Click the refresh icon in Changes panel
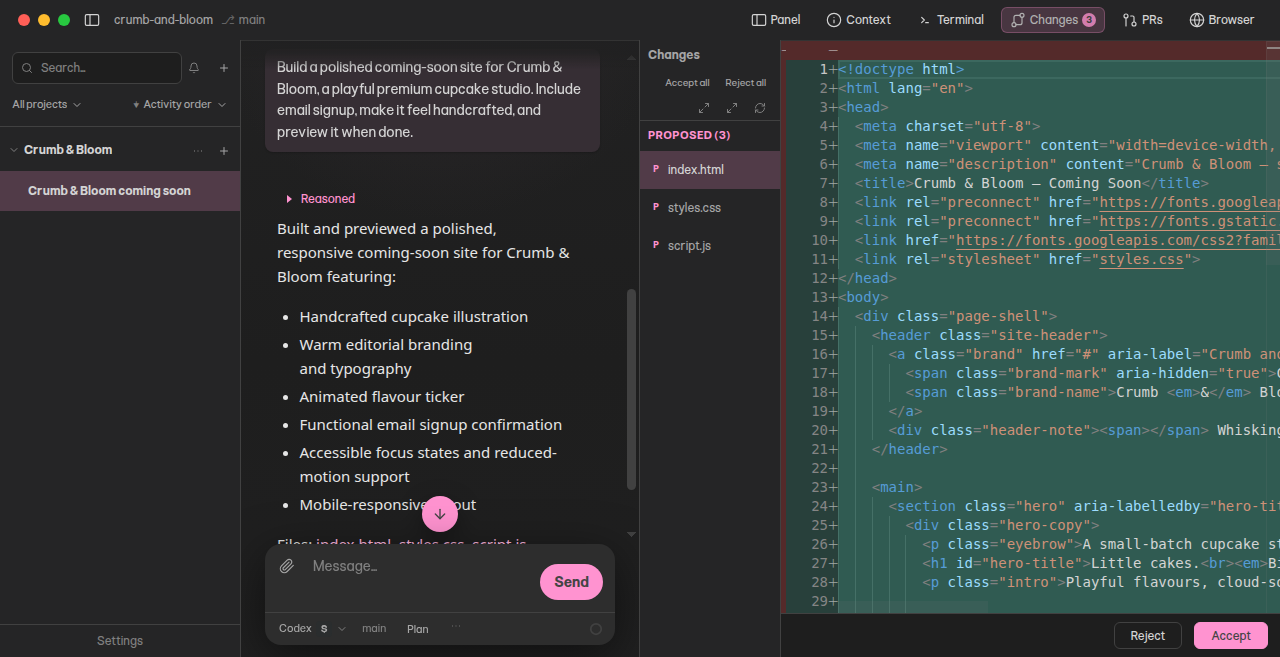1280x657 pixels. pos(760,108)
